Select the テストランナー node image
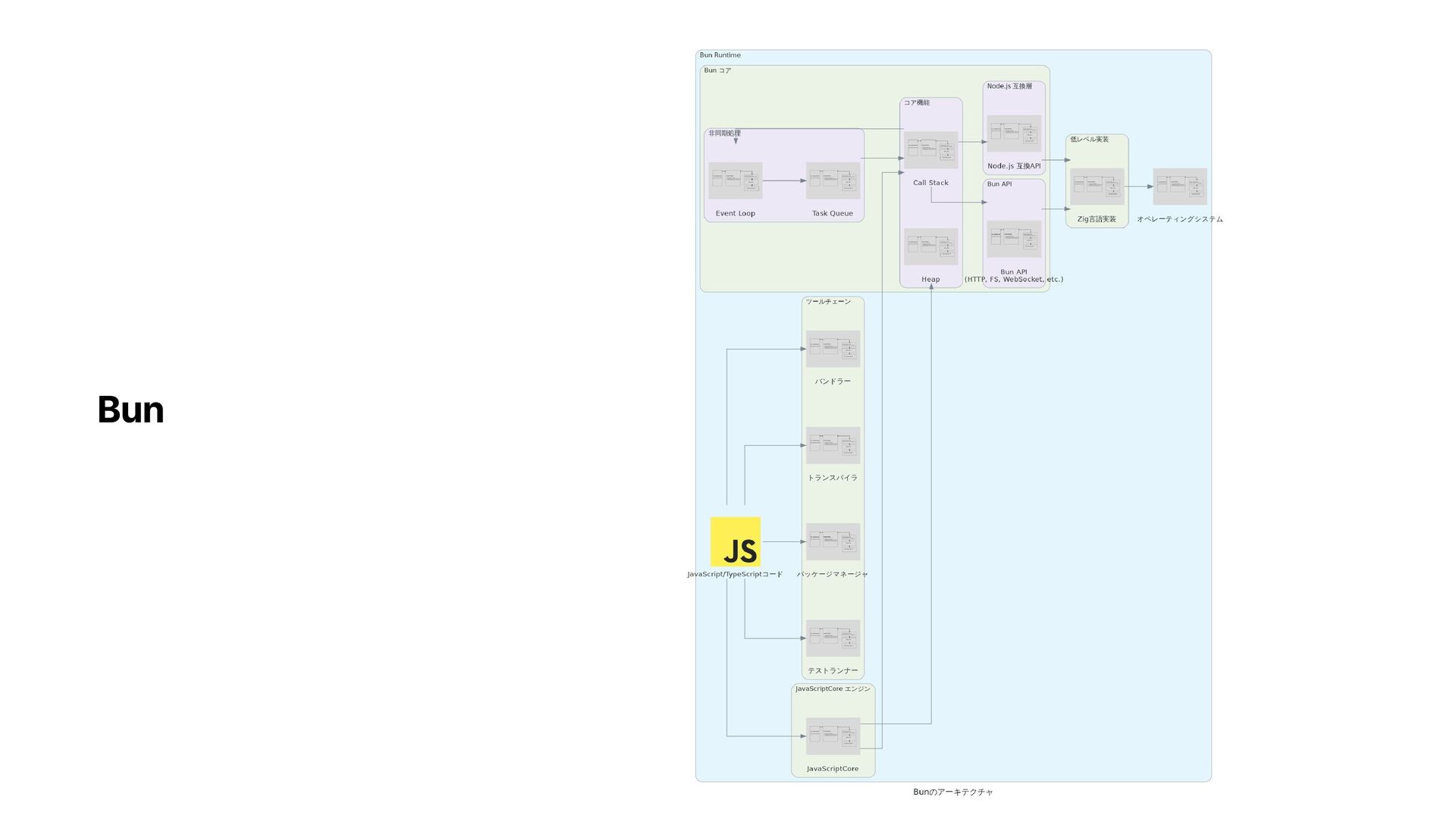The height and width of the screenshot is (819, 1456). tap(833, 639)
